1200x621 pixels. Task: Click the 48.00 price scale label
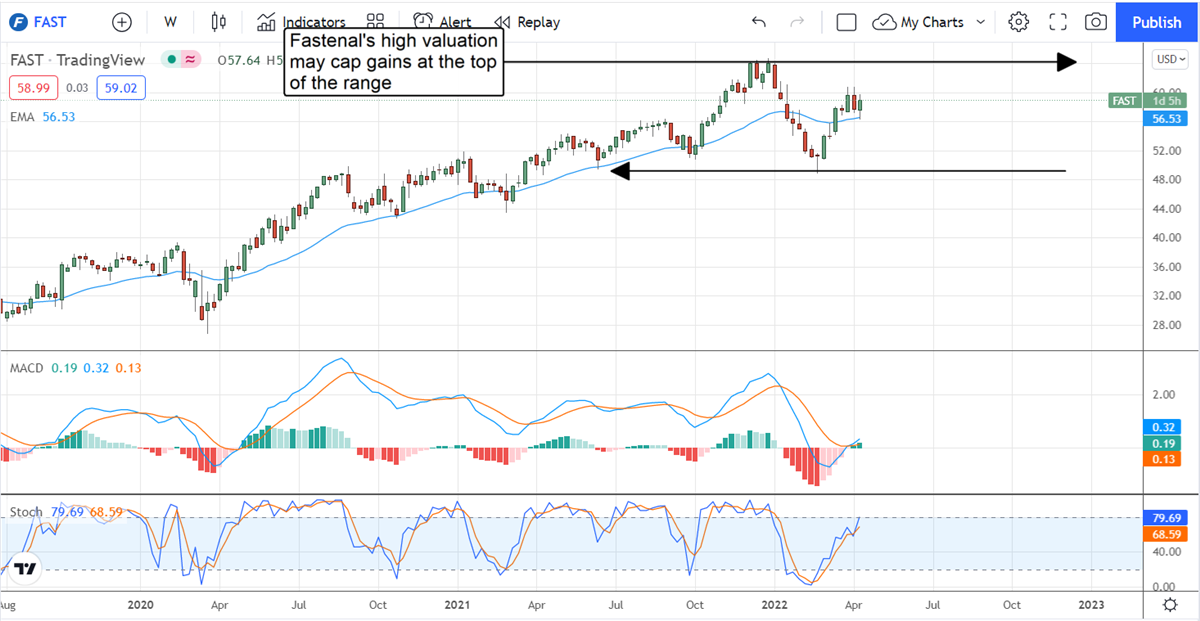click(x=1167, y=180)
